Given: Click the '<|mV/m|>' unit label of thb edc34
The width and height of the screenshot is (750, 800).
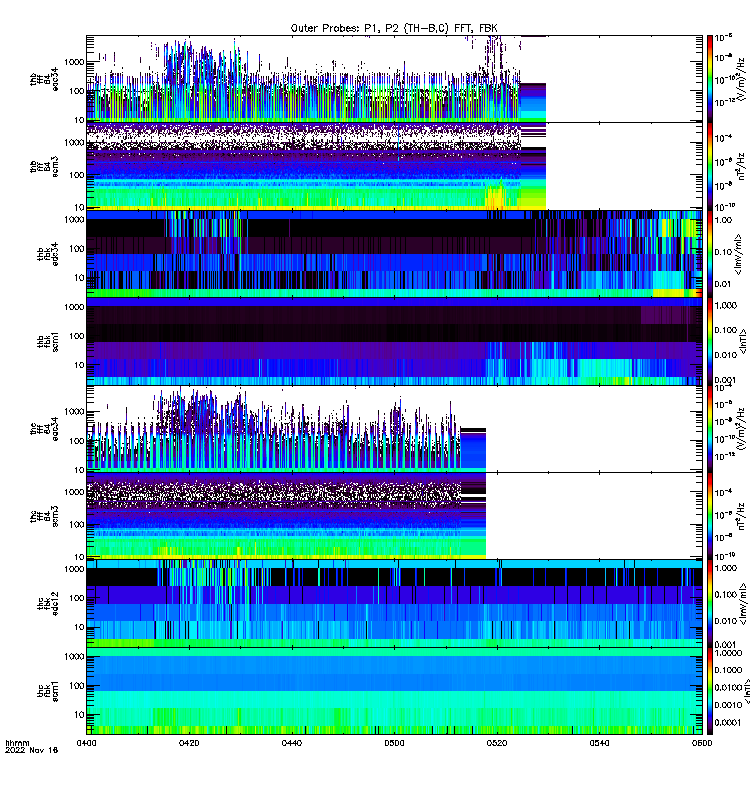Looking at the screenshot, I should (738, 254).
